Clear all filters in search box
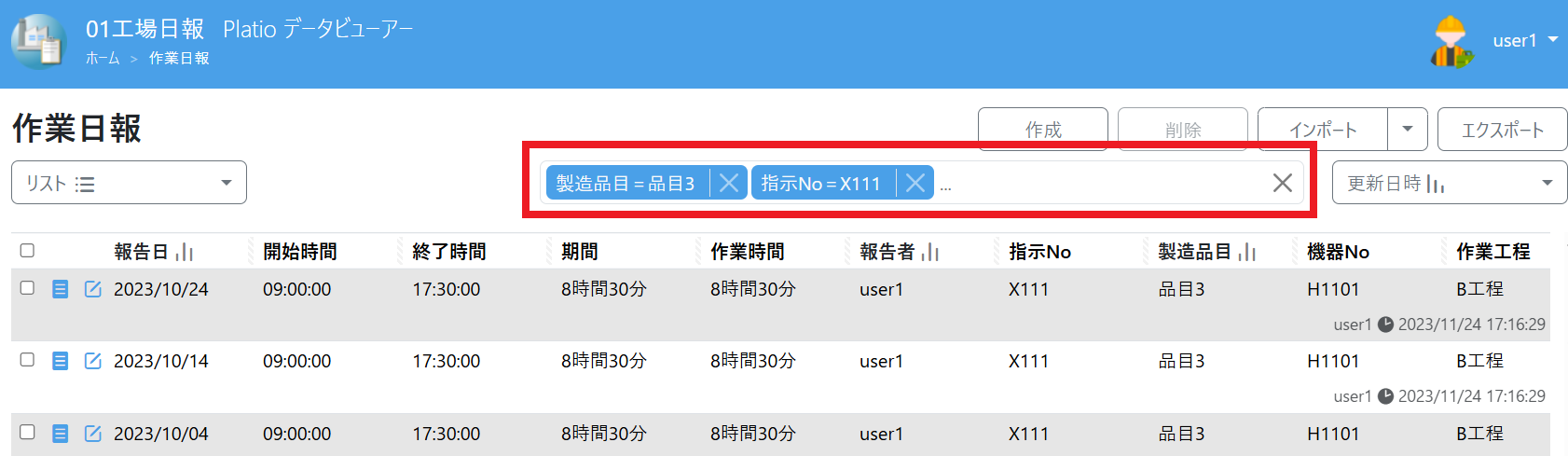The height and width of the screenshot is (456, 1568). coord(1283,184)
